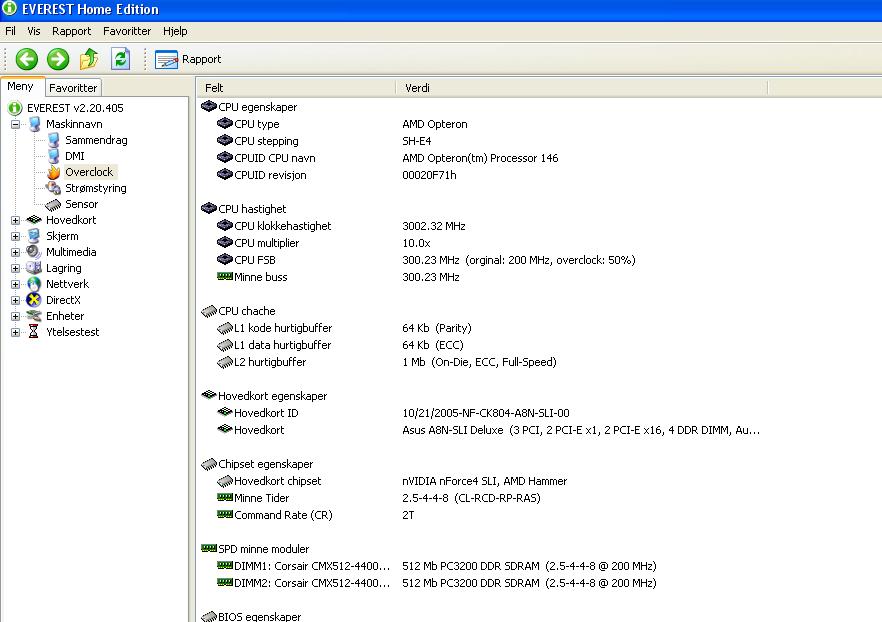Open the Sensor chip icon
This screenshot has width=882, height=622.
tap(53, 204)
